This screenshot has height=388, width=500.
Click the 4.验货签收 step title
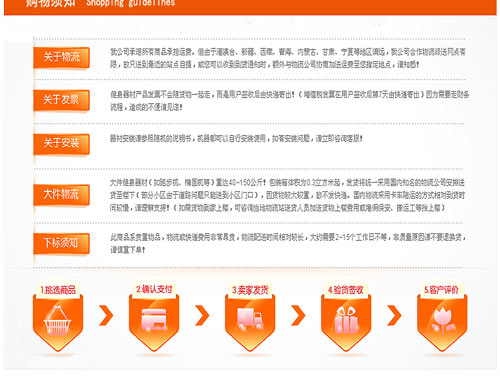click(x=346, y=290)
